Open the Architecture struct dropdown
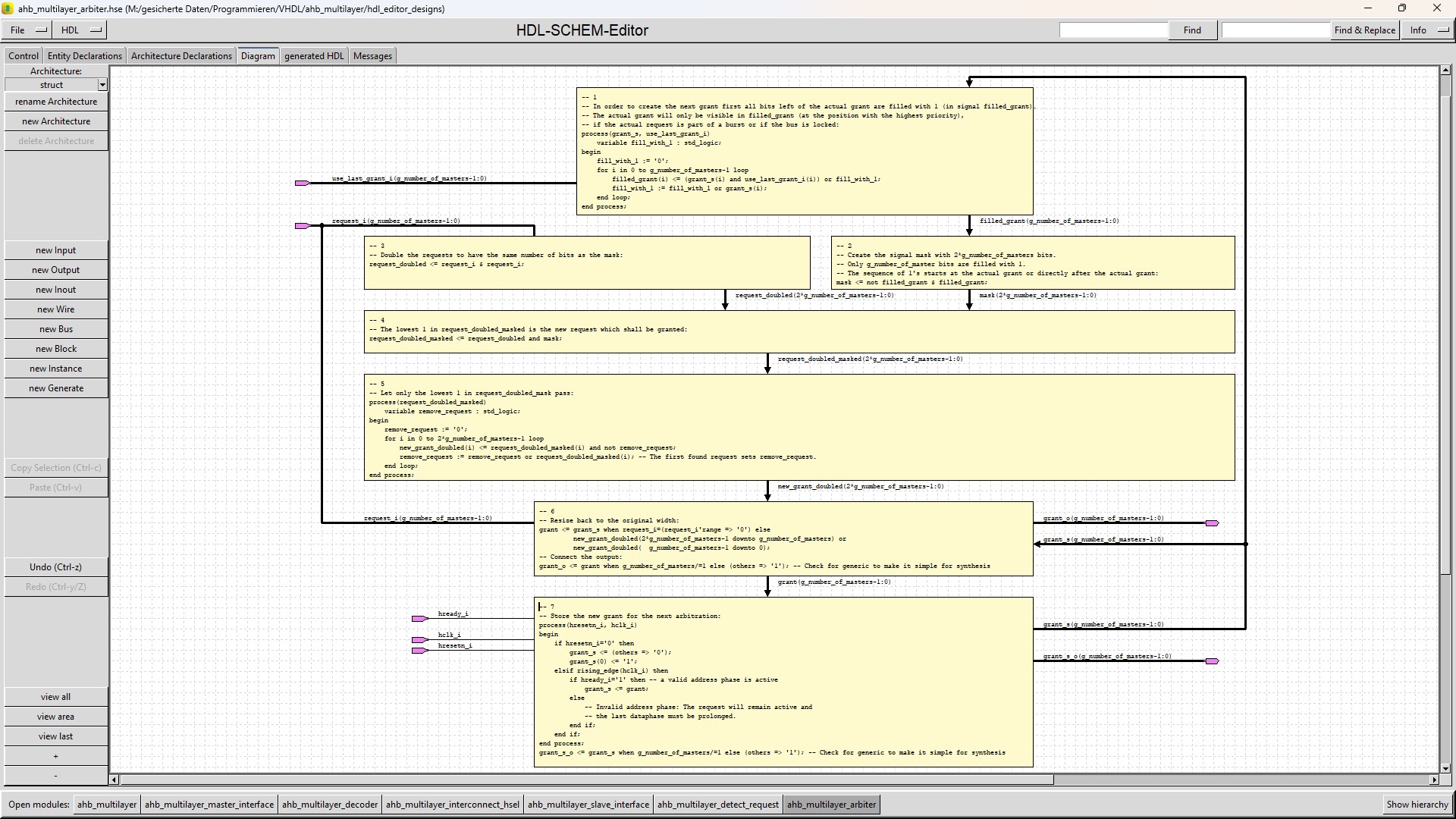1456x819 pixels. click(102, 85)
